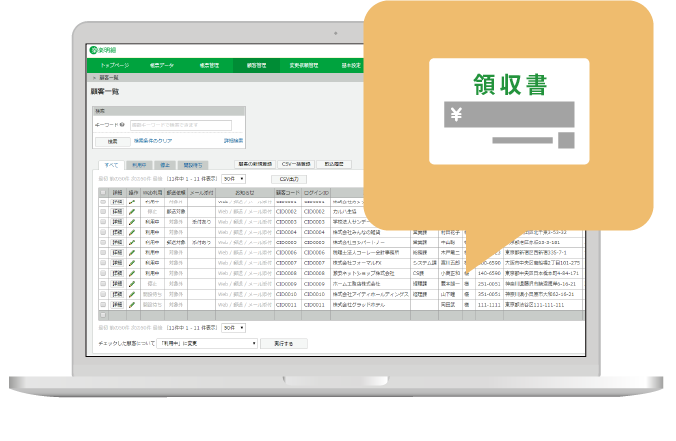
Task: Click the pencil edit icon for CID0002
Action: tap(132, 212)
